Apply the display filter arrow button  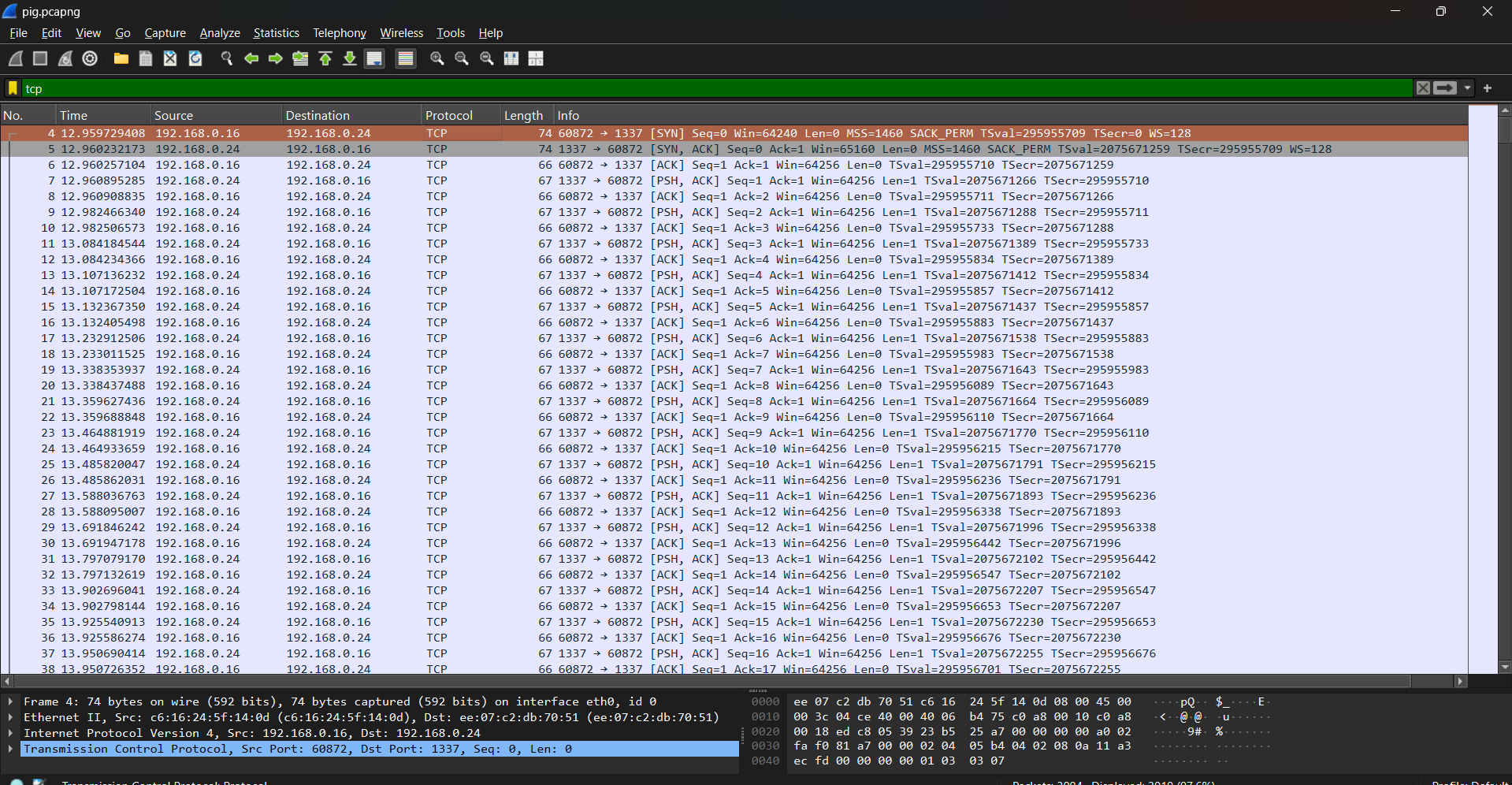pyautogui.click(x=1445, y=88)
